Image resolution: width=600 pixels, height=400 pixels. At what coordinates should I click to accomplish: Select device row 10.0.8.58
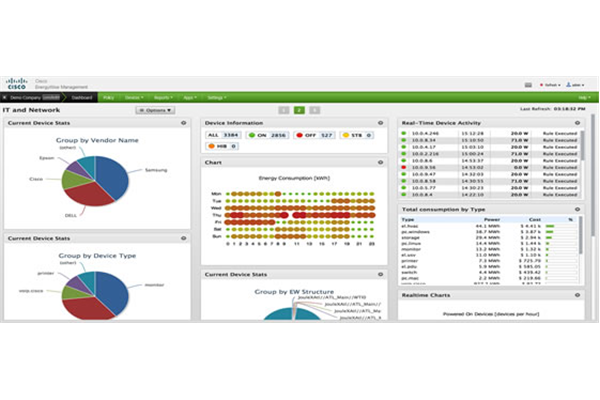coord(490,181)
